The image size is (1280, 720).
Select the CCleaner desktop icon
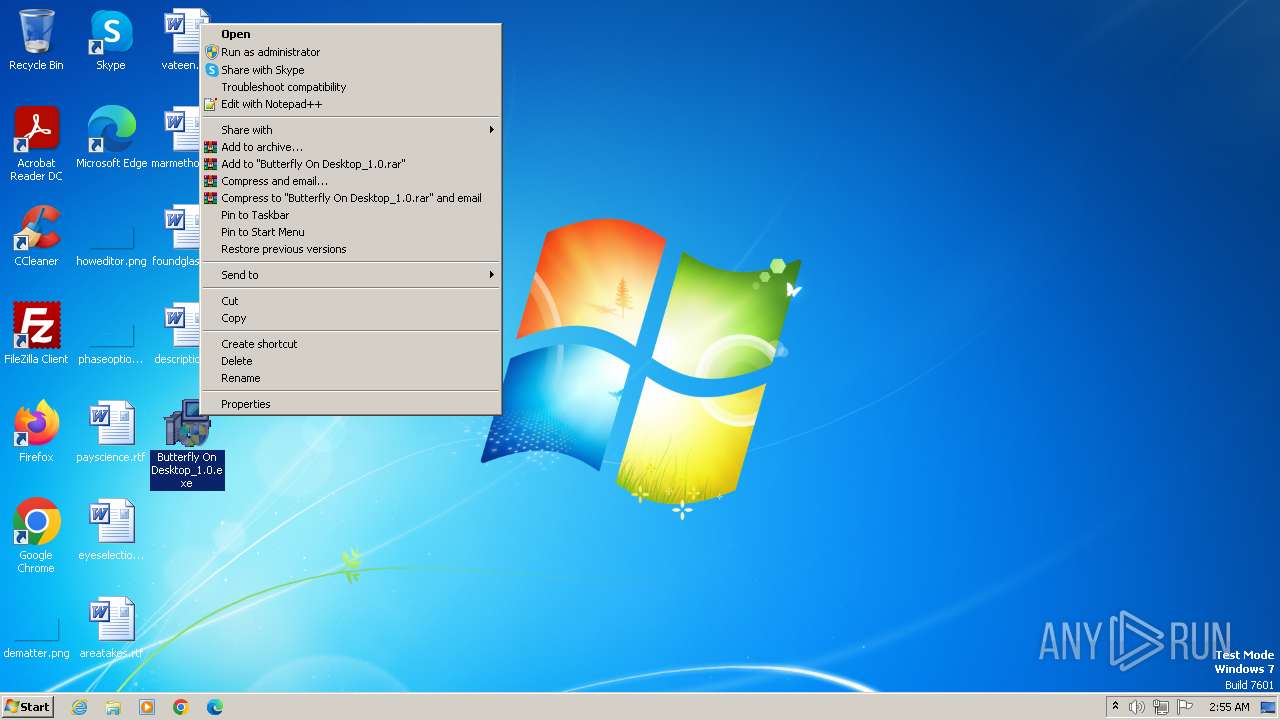tap(36, 236)
